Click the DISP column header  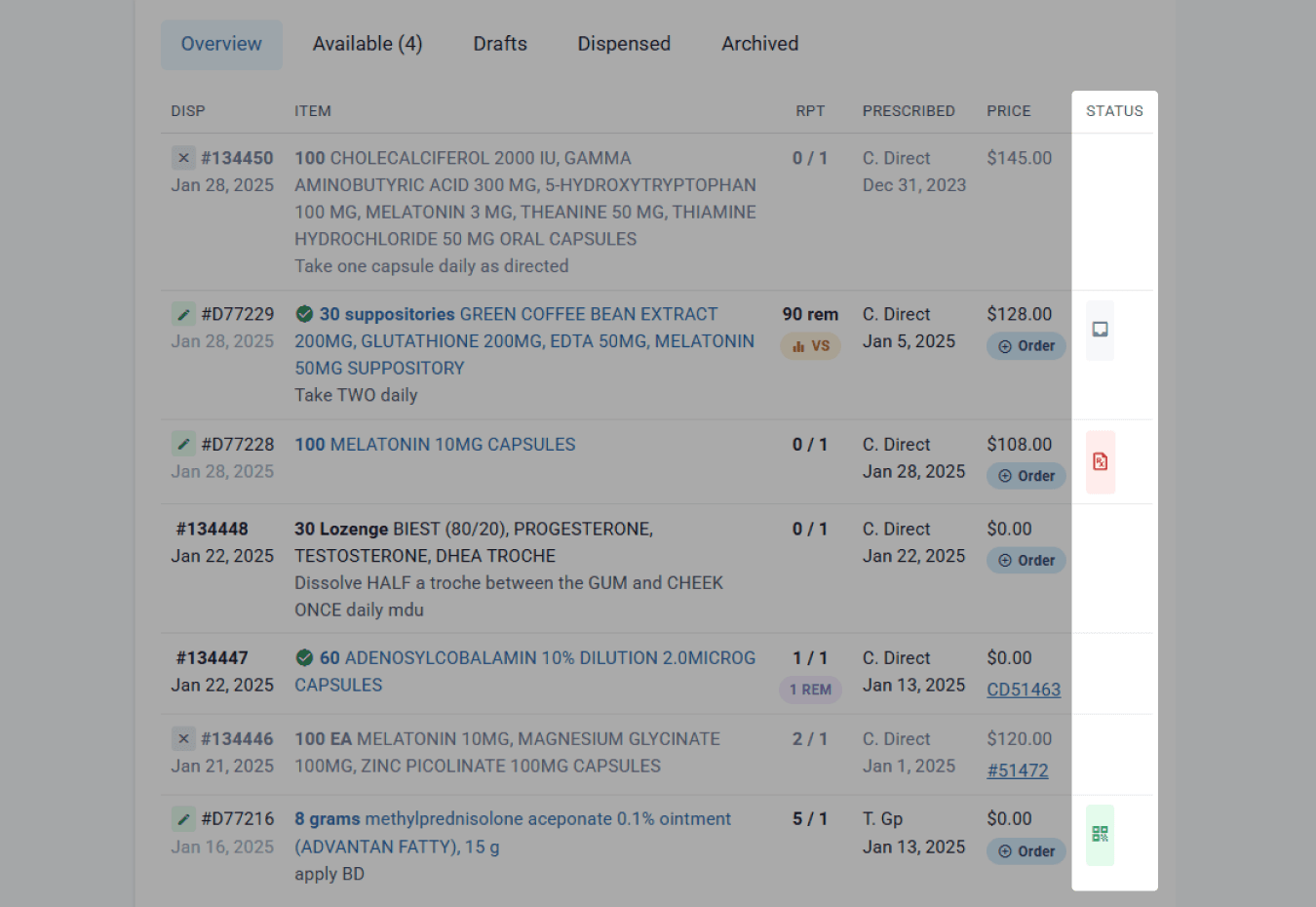coord(188,111)
